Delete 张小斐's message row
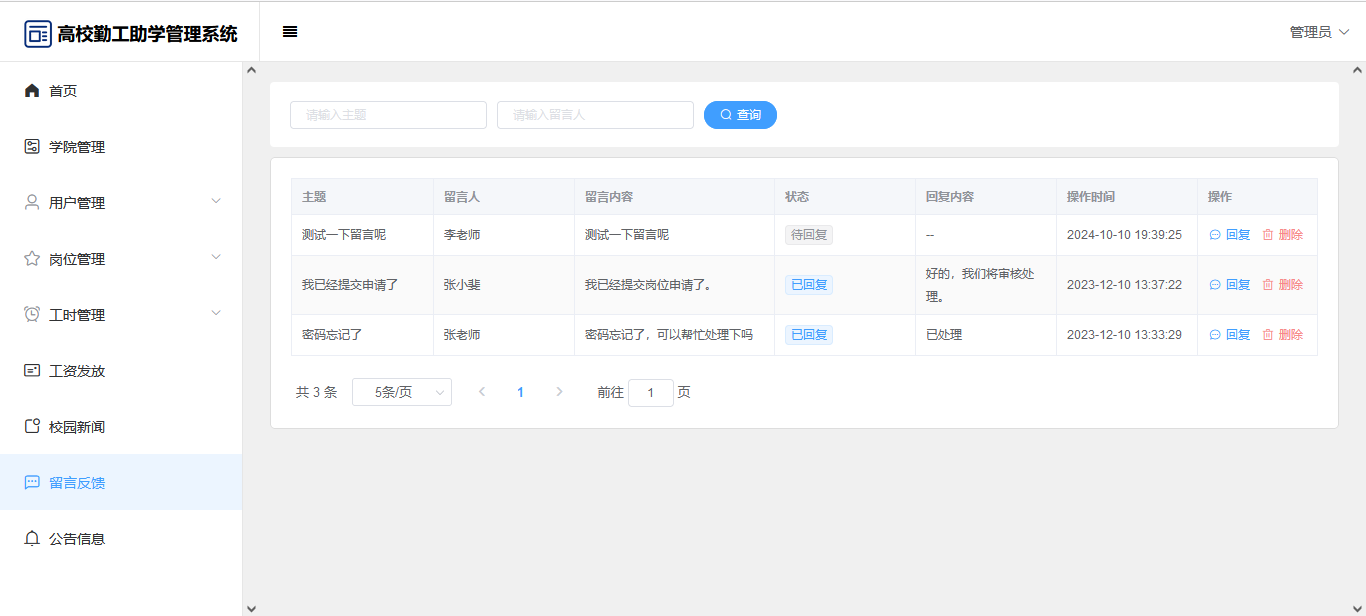The width and height of the screenshot is (1366, 616). [x=1282, y=285]
